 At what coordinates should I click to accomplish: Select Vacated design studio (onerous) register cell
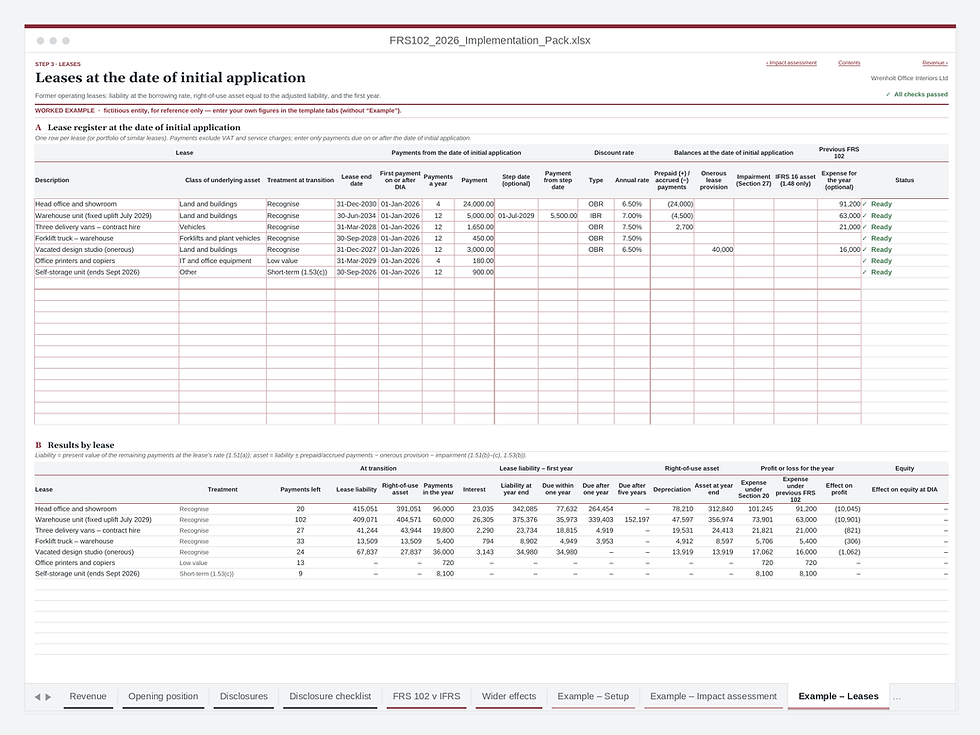(x=106, y=249)
